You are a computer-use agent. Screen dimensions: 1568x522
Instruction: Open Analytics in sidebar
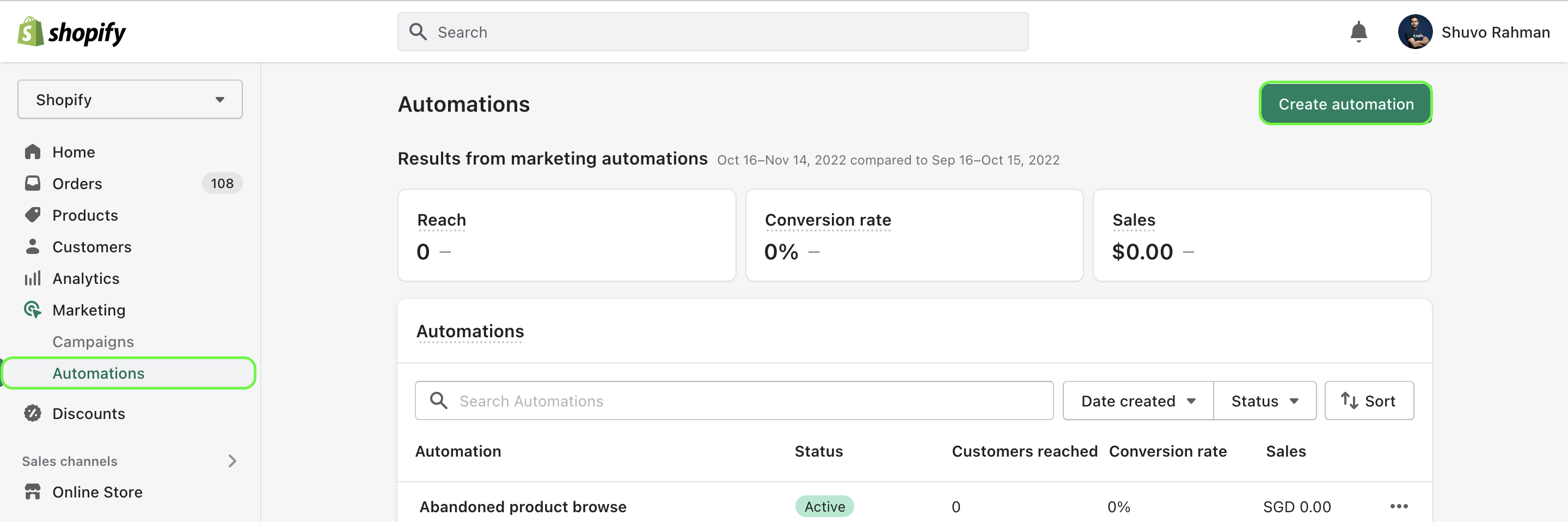pos(86,278)
